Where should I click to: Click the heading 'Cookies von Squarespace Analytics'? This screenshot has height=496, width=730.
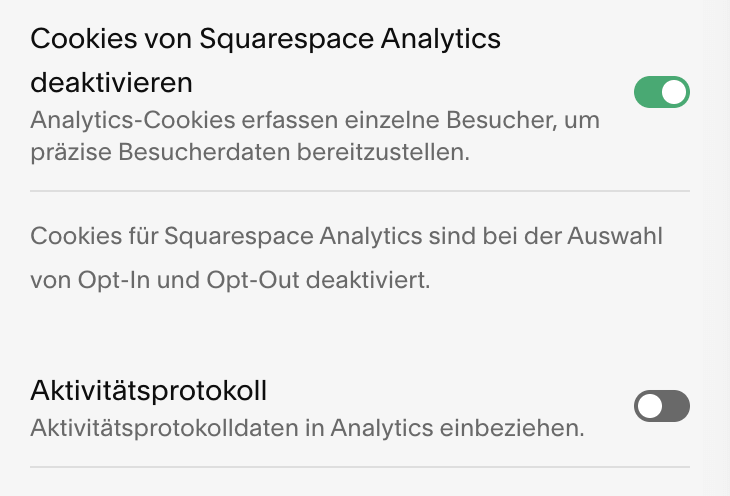[x=265, y=39]
